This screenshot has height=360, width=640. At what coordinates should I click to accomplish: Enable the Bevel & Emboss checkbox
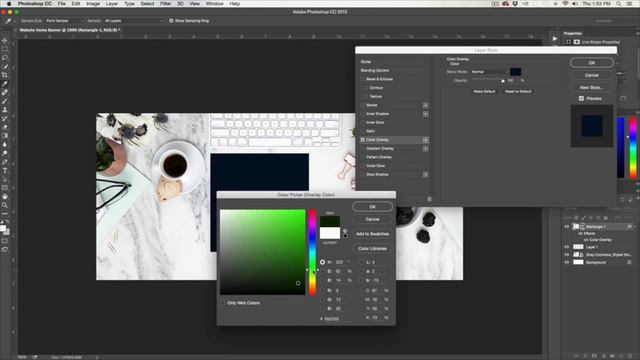[362, 79]
